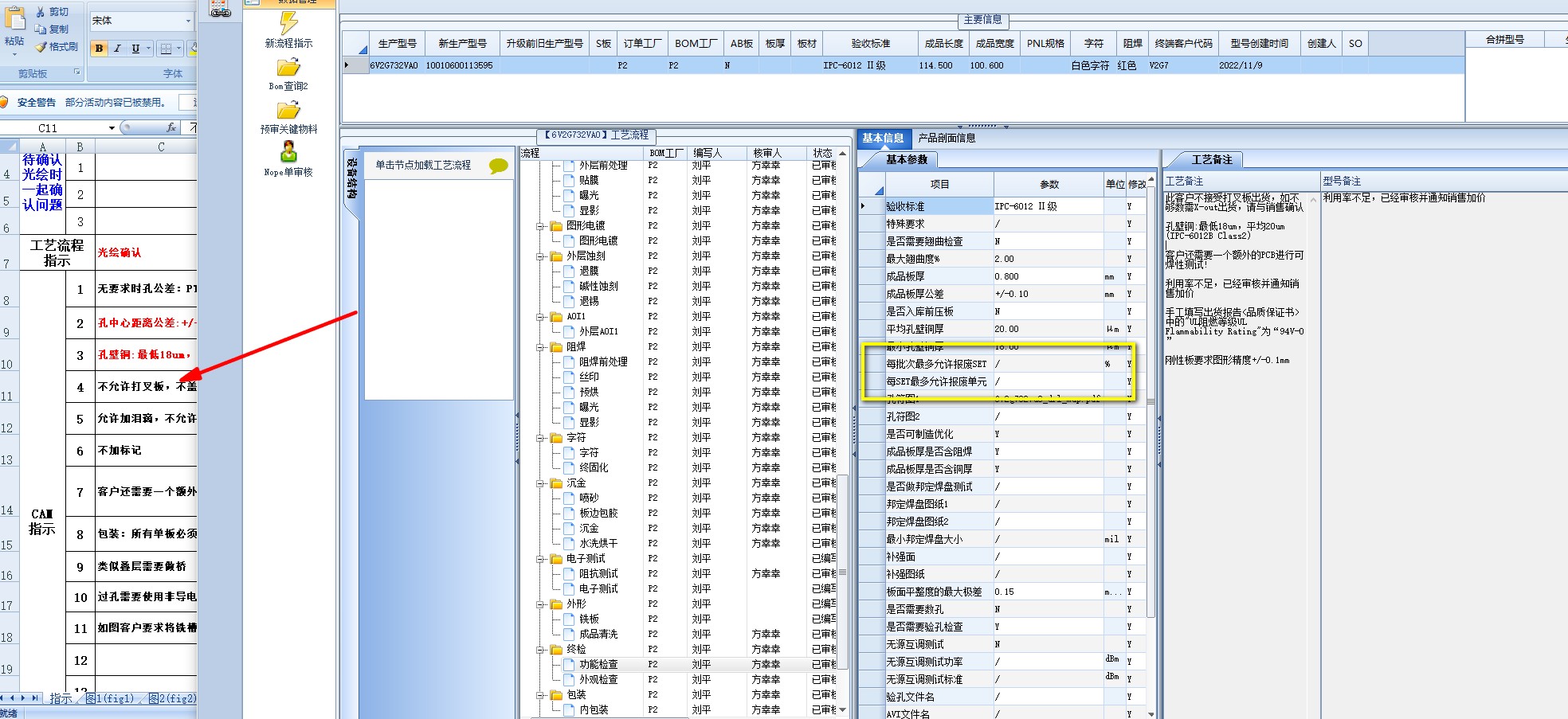Viewport: 1568px width, 719px height.
Task: Click the 验收标准 column header in top grid
Action: [x=870, y=44]
